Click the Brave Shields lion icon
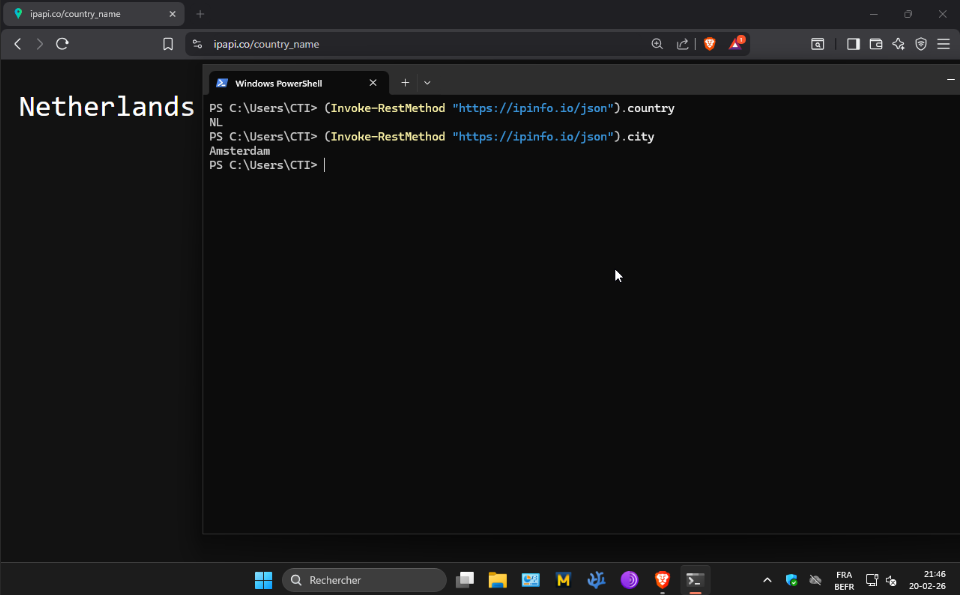The width and height of the screenshot is (960, 595). click(710, 44)
